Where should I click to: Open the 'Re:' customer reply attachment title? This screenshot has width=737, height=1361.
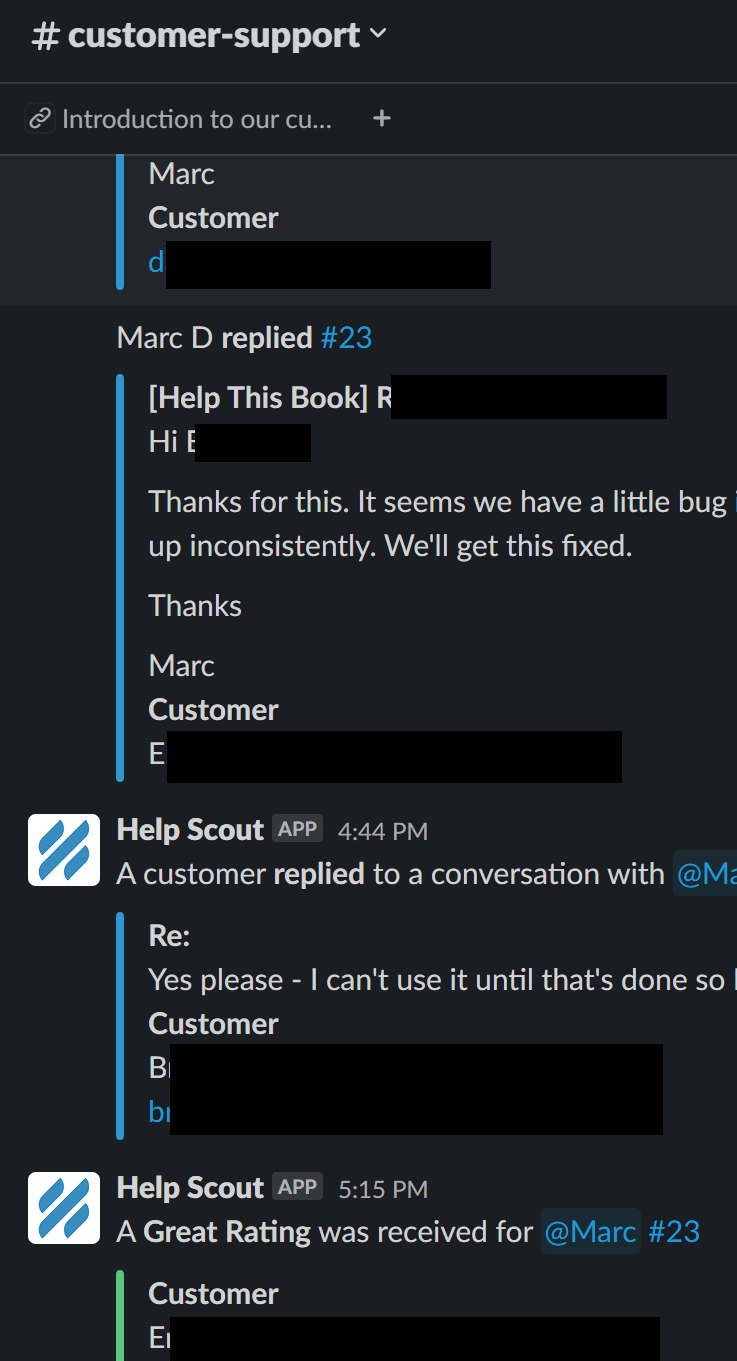169,936
